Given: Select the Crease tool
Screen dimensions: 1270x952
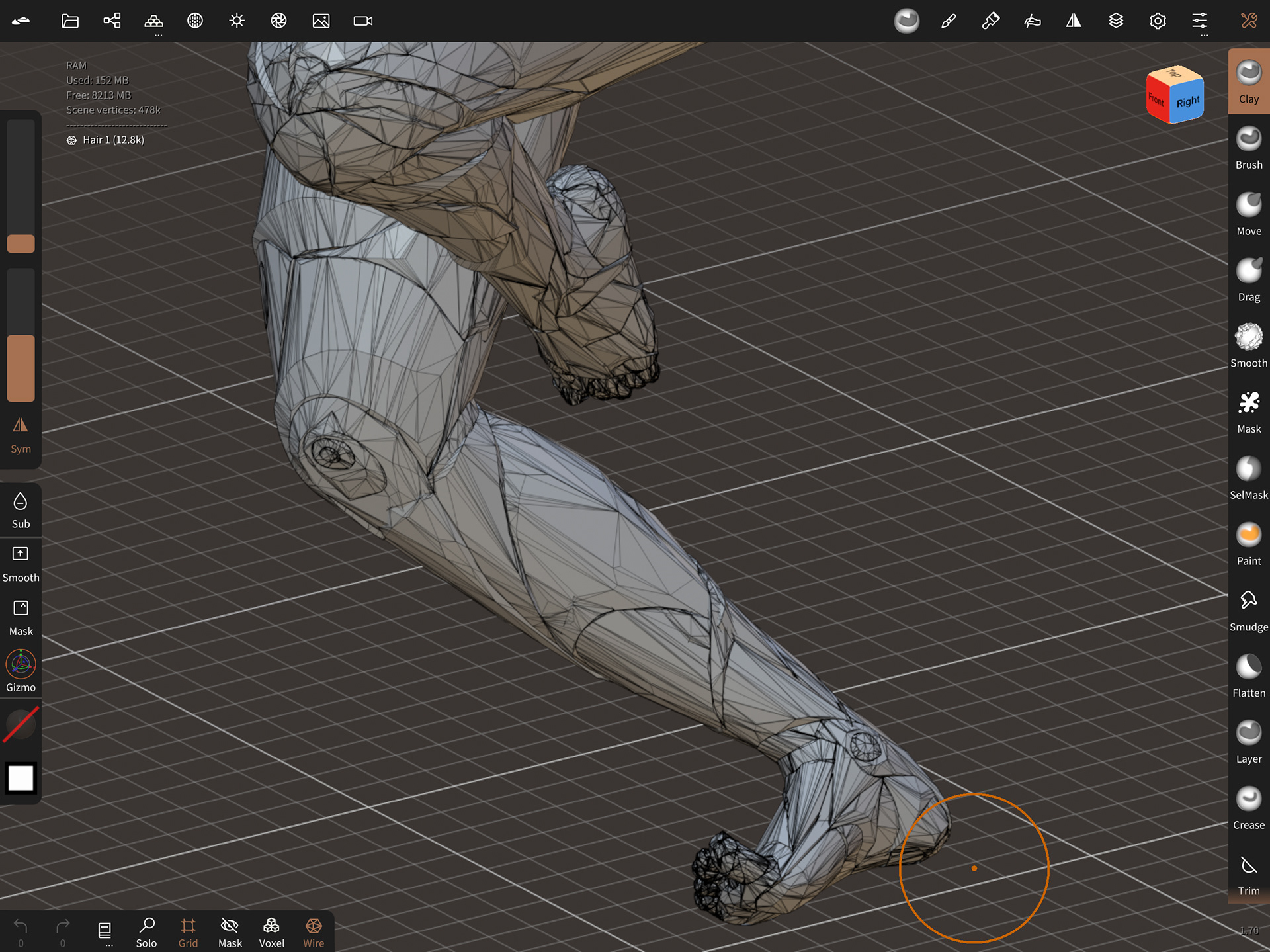Looking at the screenshot, I should click(1249, 808).
